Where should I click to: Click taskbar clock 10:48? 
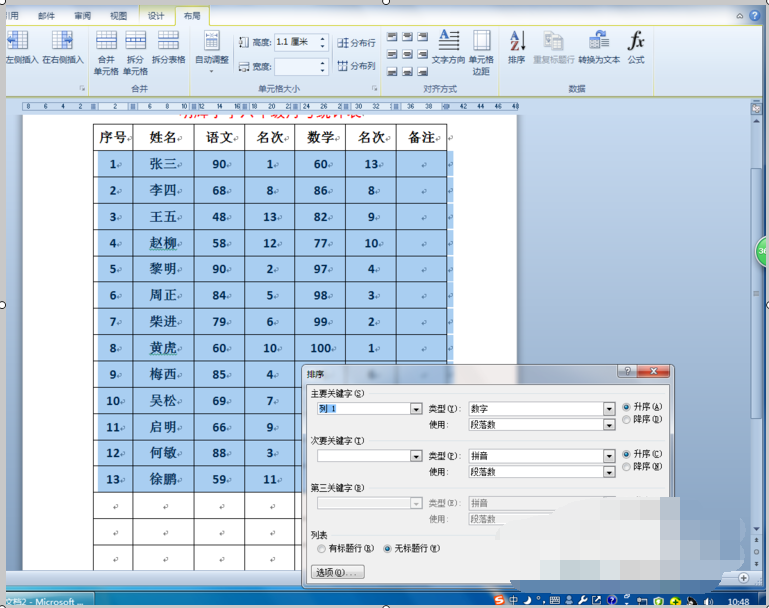click(x=738, y=602)
